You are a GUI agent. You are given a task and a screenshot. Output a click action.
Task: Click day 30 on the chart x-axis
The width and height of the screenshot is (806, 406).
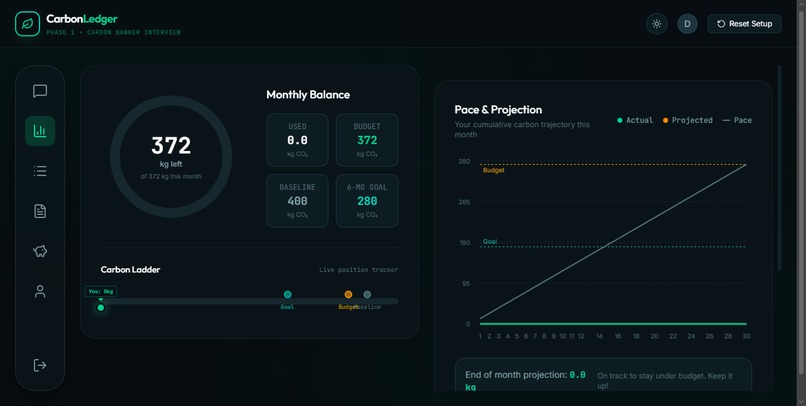tap(746, 336)
